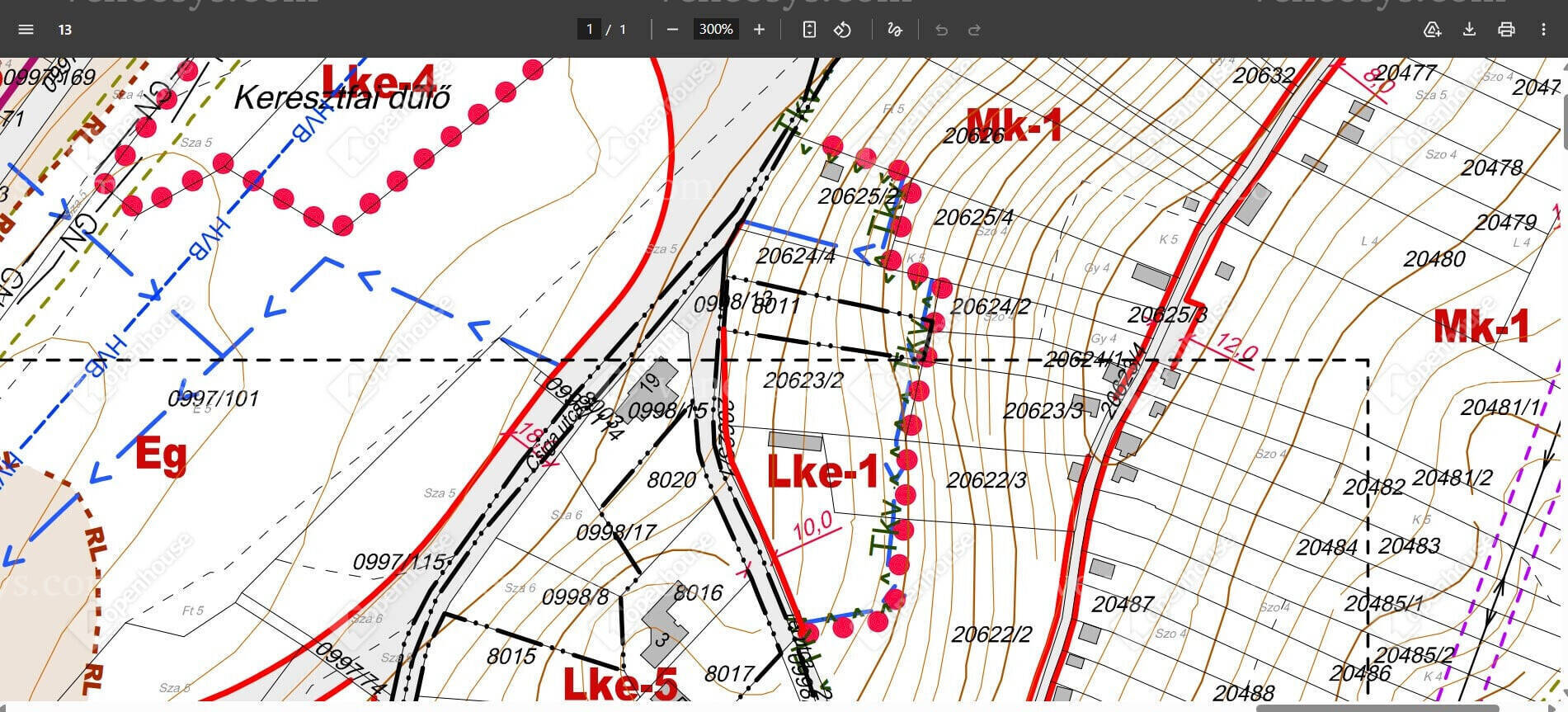Toggle the sidebar hamburger menu
Image resolution: width=1568 pixels, height=712 pixels.
coord(26,30)
